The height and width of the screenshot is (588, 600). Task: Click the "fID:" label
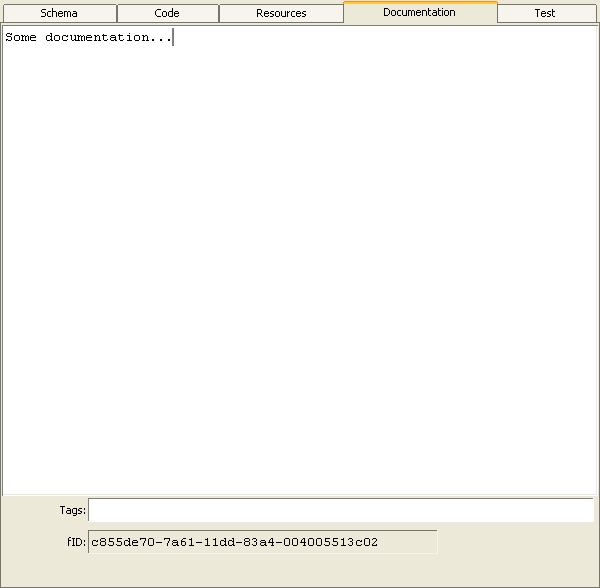[x=76, y=542]
